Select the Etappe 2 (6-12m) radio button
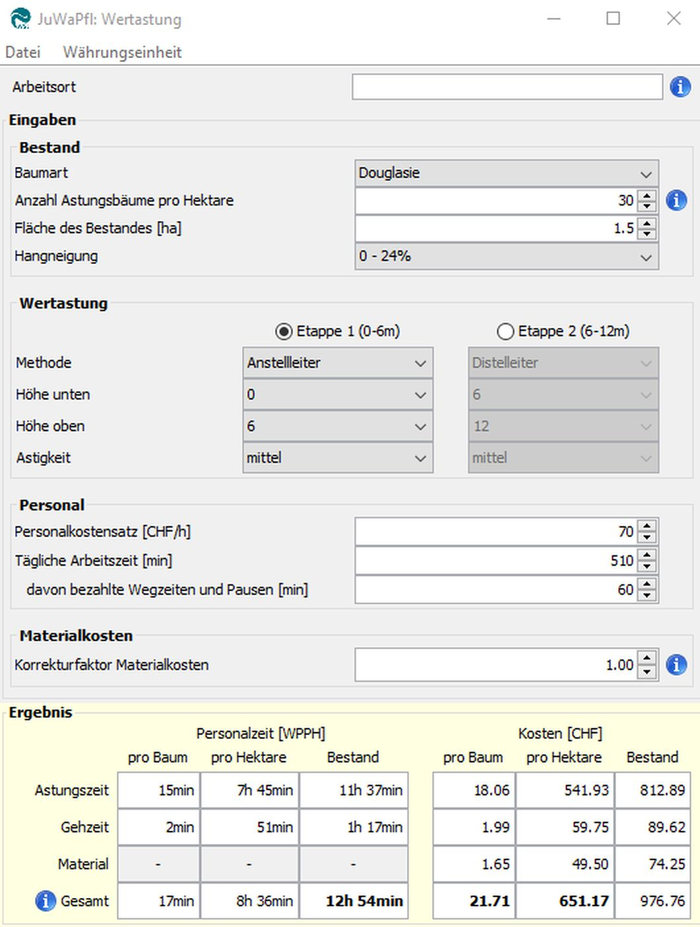Image resolution: width=700 pixels, height=927 pixels. pos(506,331)
